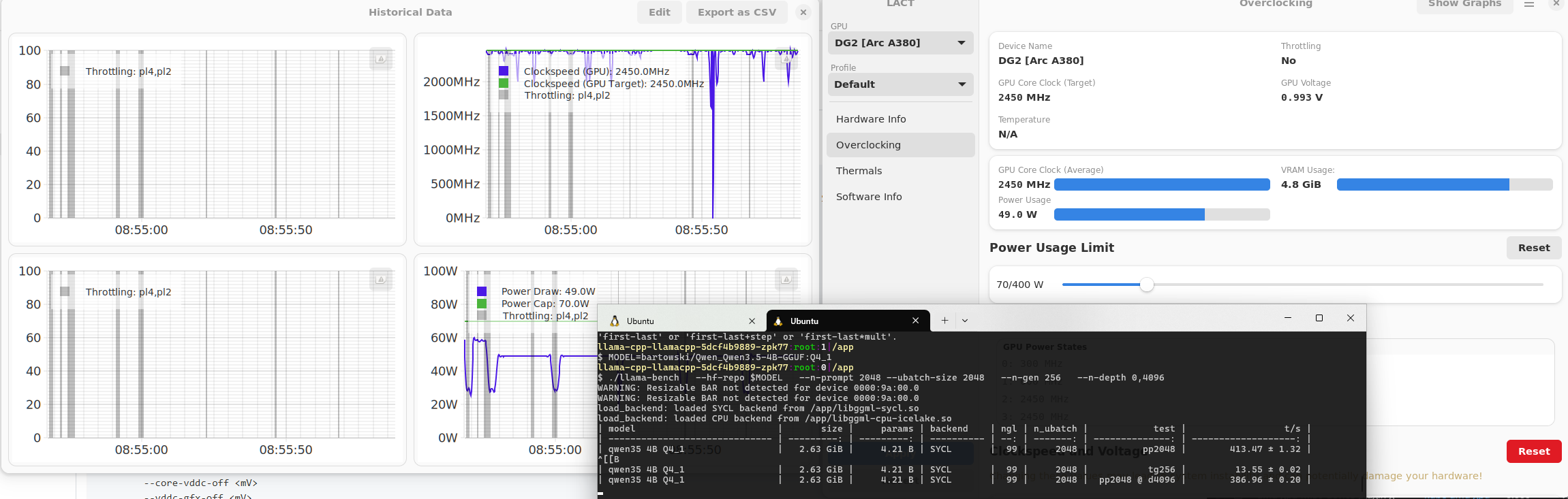Click 'pp2048 @ d4096' in the terminal table
The width and height of the screenshot is (1568, 499).
tap(1137, 480)
